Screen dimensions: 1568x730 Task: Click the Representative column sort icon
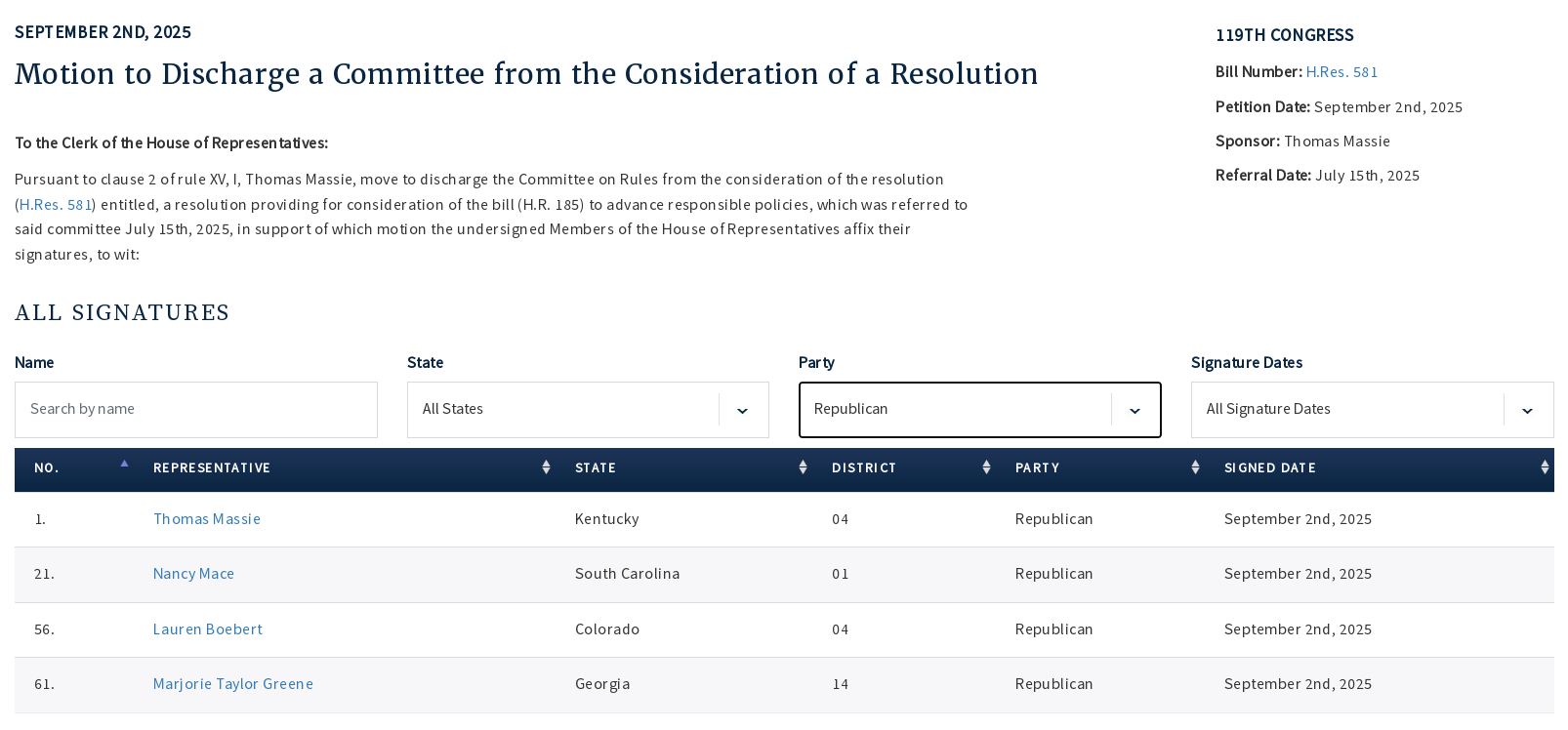(546, 468)
